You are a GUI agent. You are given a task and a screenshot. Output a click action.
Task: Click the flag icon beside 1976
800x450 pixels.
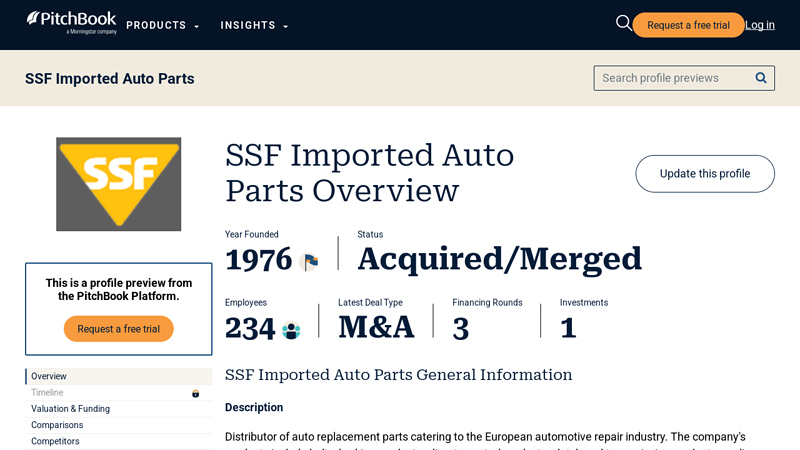pos(309,262)
